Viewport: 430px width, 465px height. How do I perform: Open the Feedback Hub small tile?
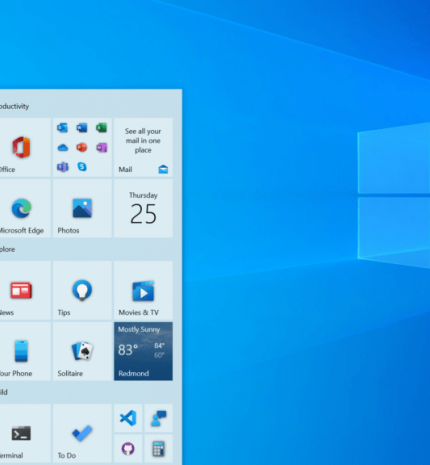(159, 418)
